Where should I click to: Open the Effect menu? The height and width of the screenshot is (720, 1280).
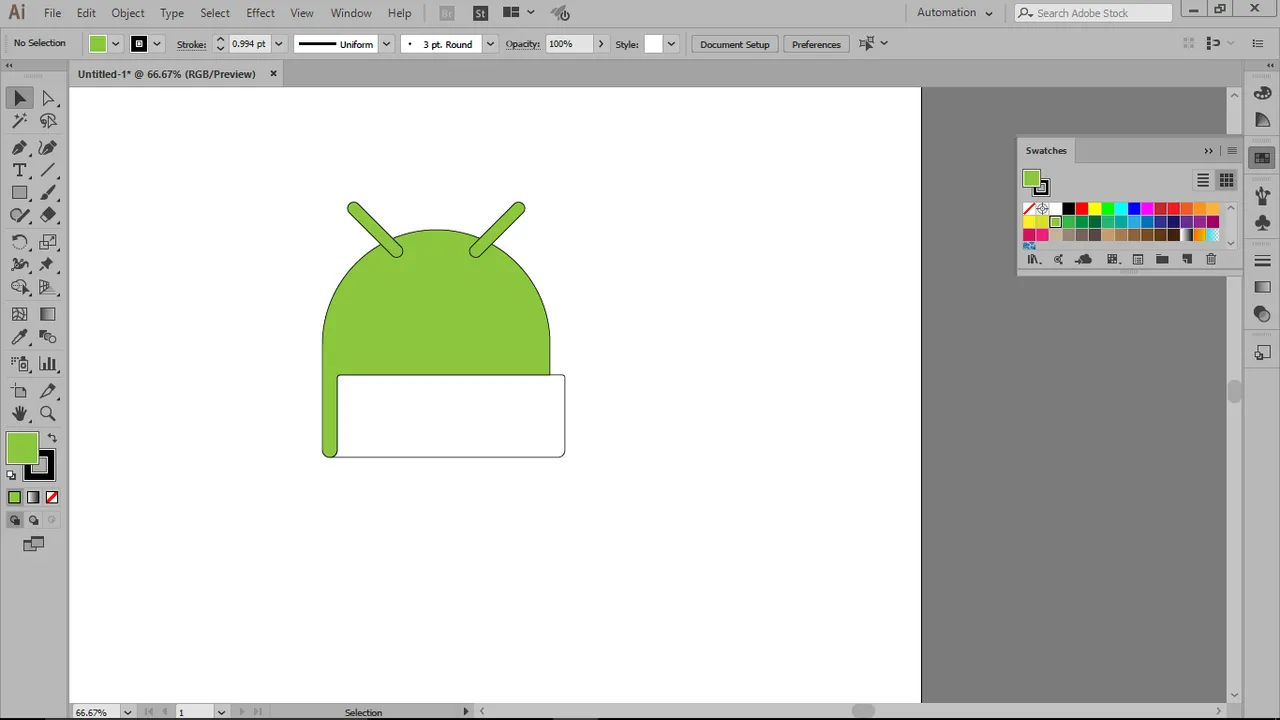click(260, 13)
